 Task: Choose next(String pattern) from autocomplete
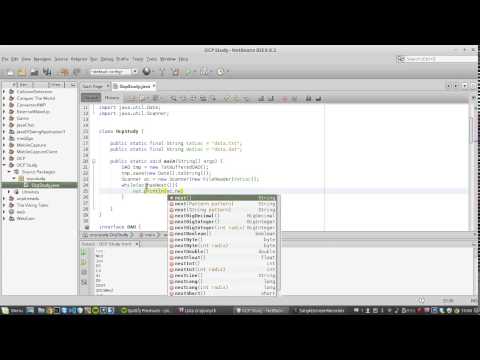tap(222, 210)
